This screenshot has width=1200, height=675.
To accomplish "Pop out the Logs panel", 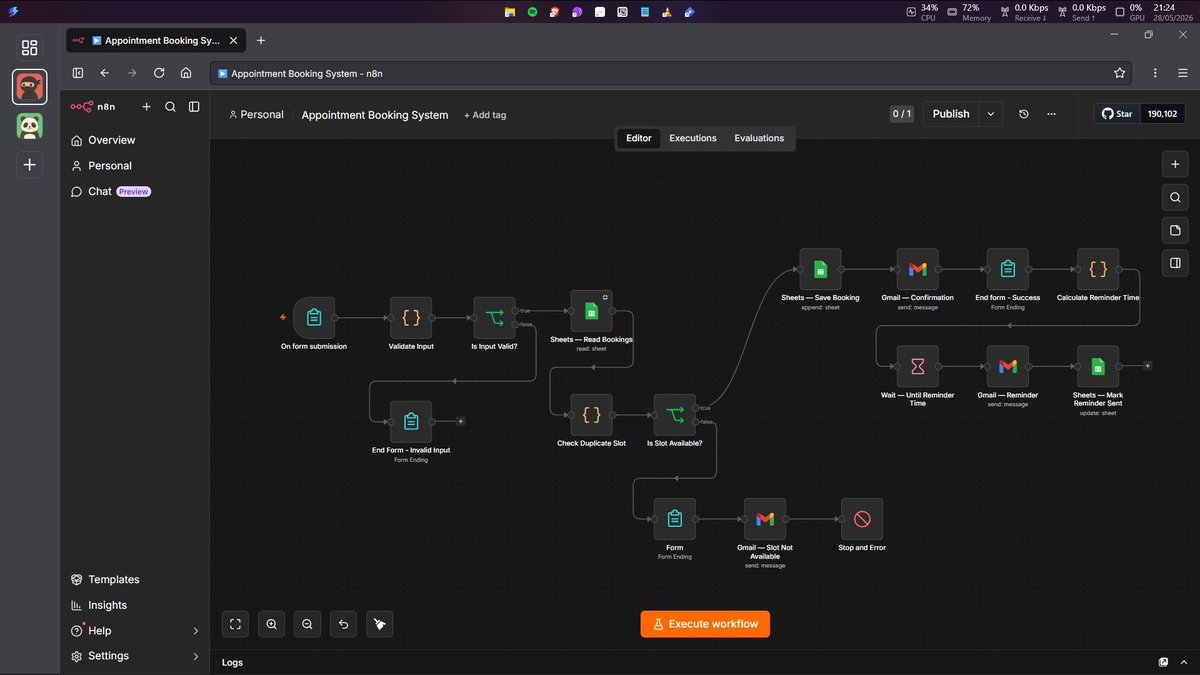I will coord(1163,662).
